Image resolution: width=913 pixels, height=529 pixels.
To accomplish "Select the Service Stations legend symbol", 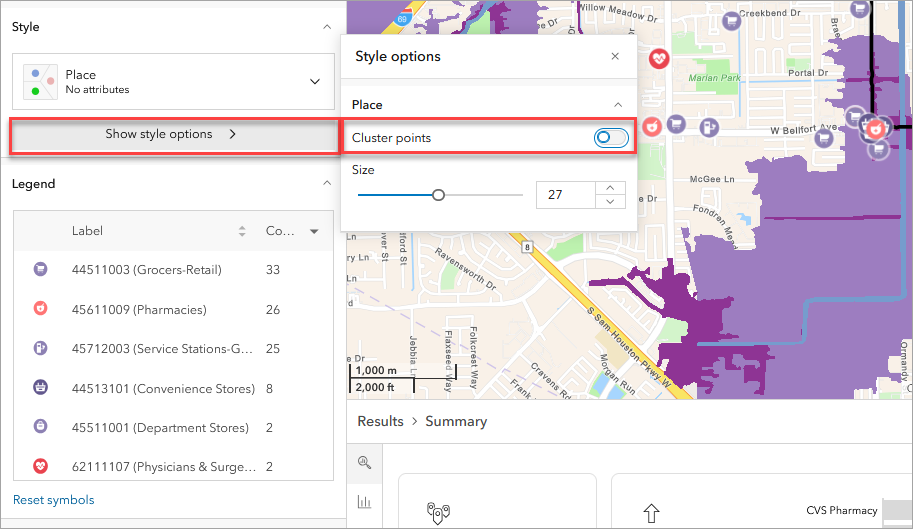I will click(x=41, y=349).
